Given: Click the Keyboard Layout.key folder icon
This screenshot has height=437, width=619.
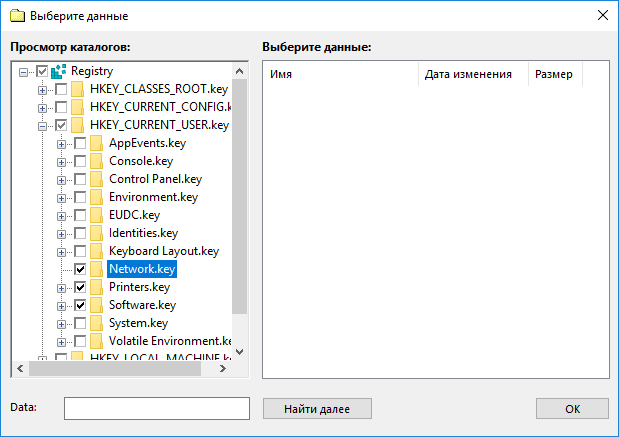Looking at the screenshot, I should click(96, 251).
